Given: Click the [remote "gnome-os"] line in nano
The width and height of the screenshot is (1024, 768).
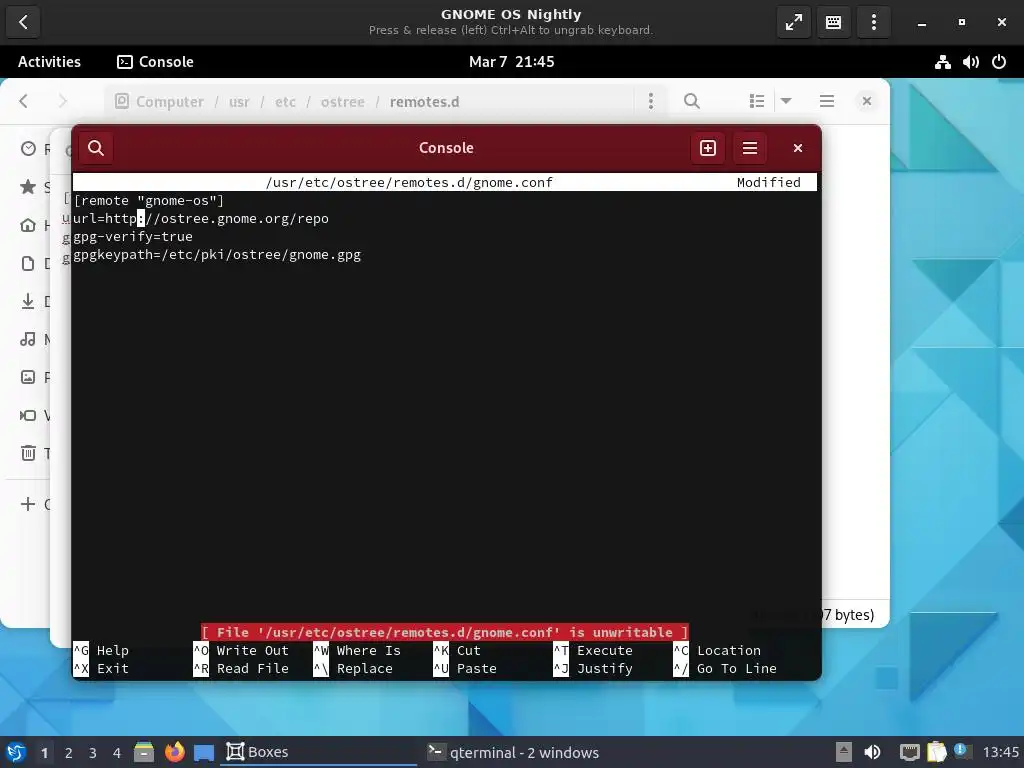Looking at the screenshot, I should (x=148, y=200).
